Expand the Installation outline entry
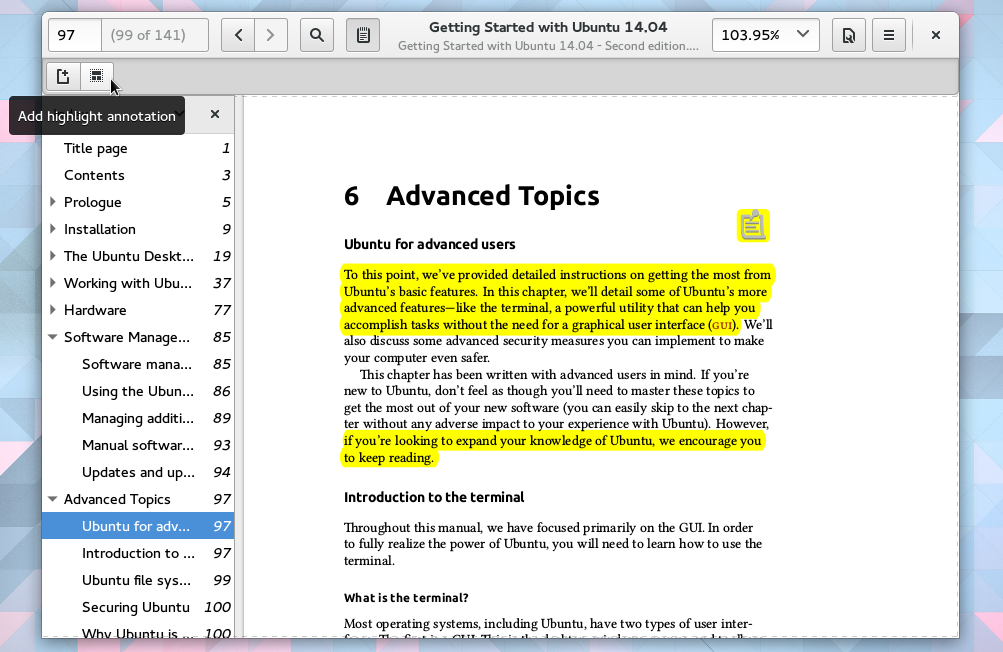The width and height of the screenshot is (1003, 652). [x=53, y=229]
